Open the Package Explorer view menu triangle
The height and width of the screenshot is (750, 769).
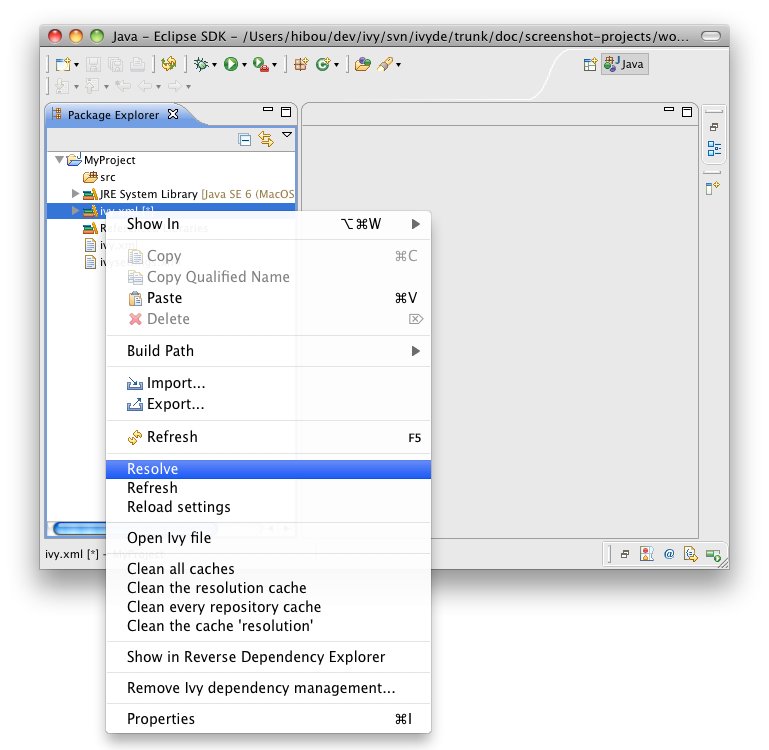287,135
